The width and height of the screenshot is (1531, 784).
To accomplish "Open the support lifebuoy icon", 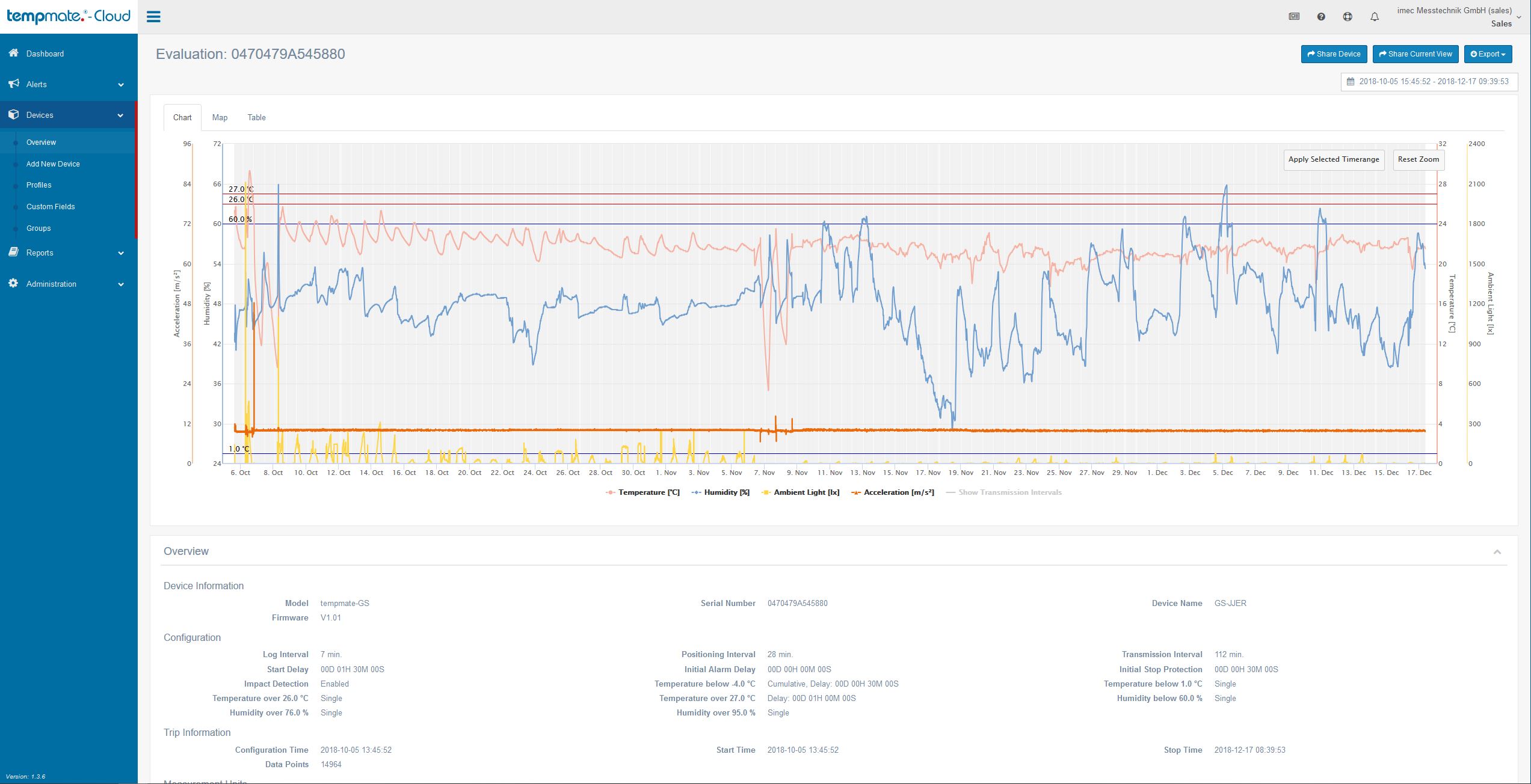I will (x=1348, y=17).
